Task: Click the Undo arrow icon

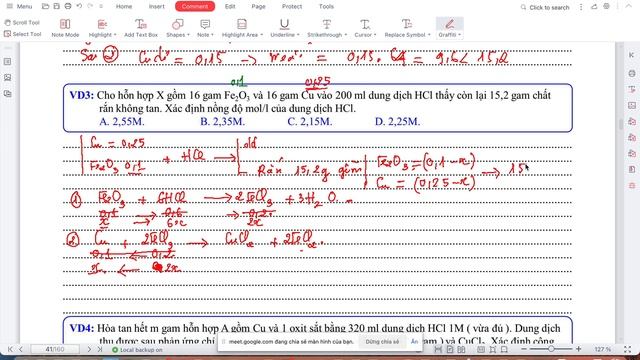Action: tap(79, 7)
